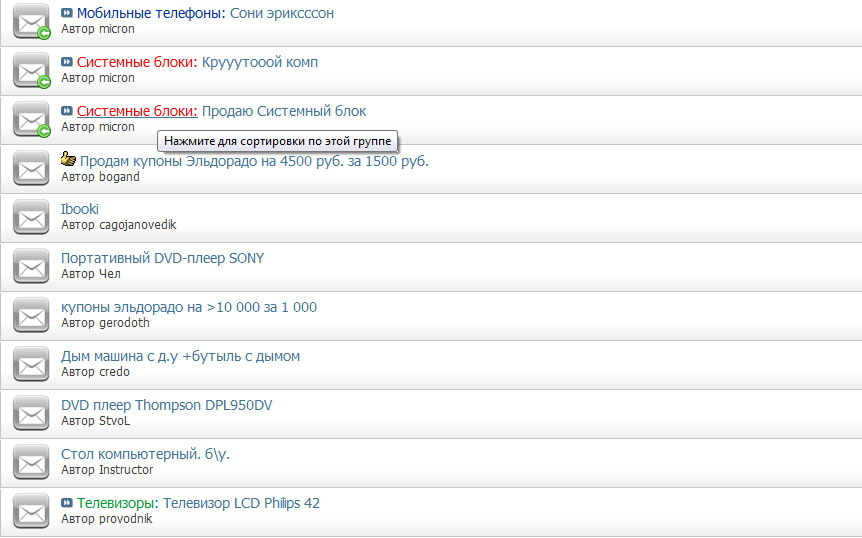Click envelope icon beside Ibooki topic
Image resolution: width=862 pixels, height=538 pixels.
click(x=31, y=217)
